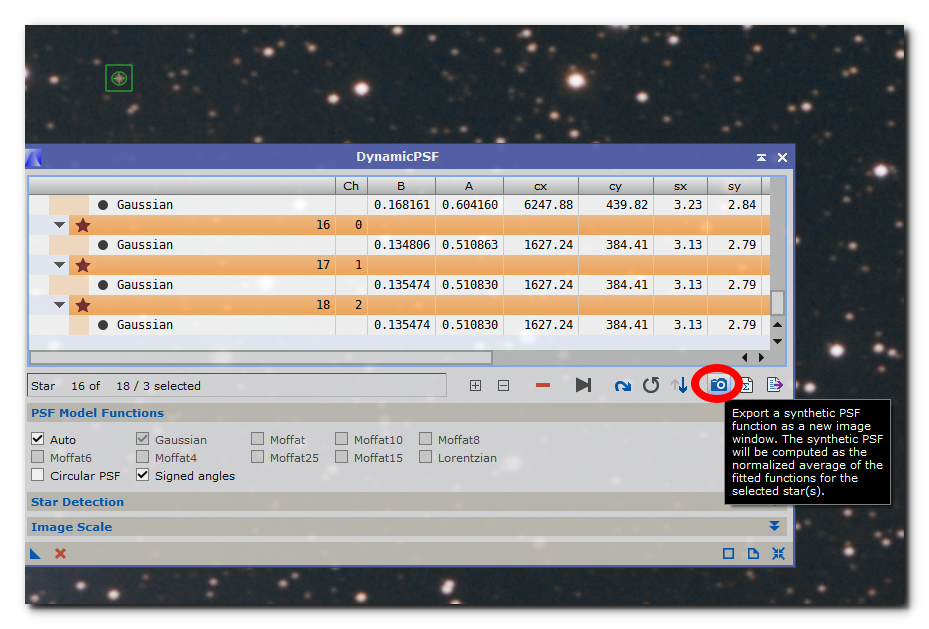The width and height of the screenshot is (929, 629).
Task: Click the DynamicPSF title bar triangle icon
Action: coord(34,158)
